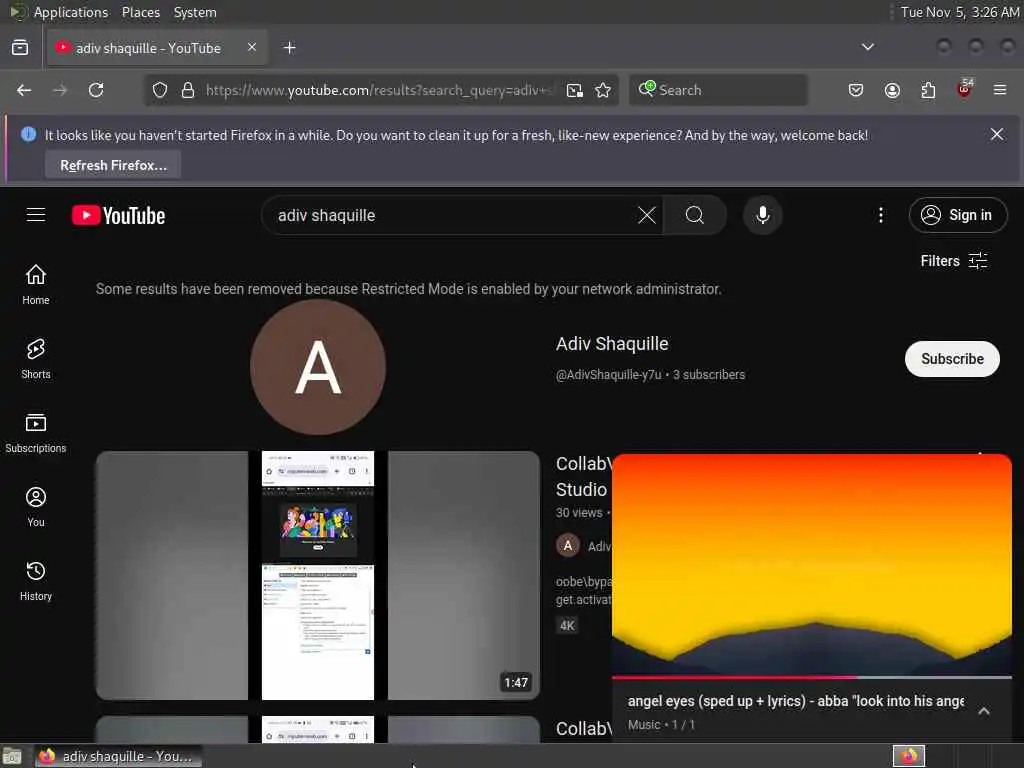Dismiss the Firefox refresh notification
This screenshot has height=768, width=1024.
(x=997, y=134)
